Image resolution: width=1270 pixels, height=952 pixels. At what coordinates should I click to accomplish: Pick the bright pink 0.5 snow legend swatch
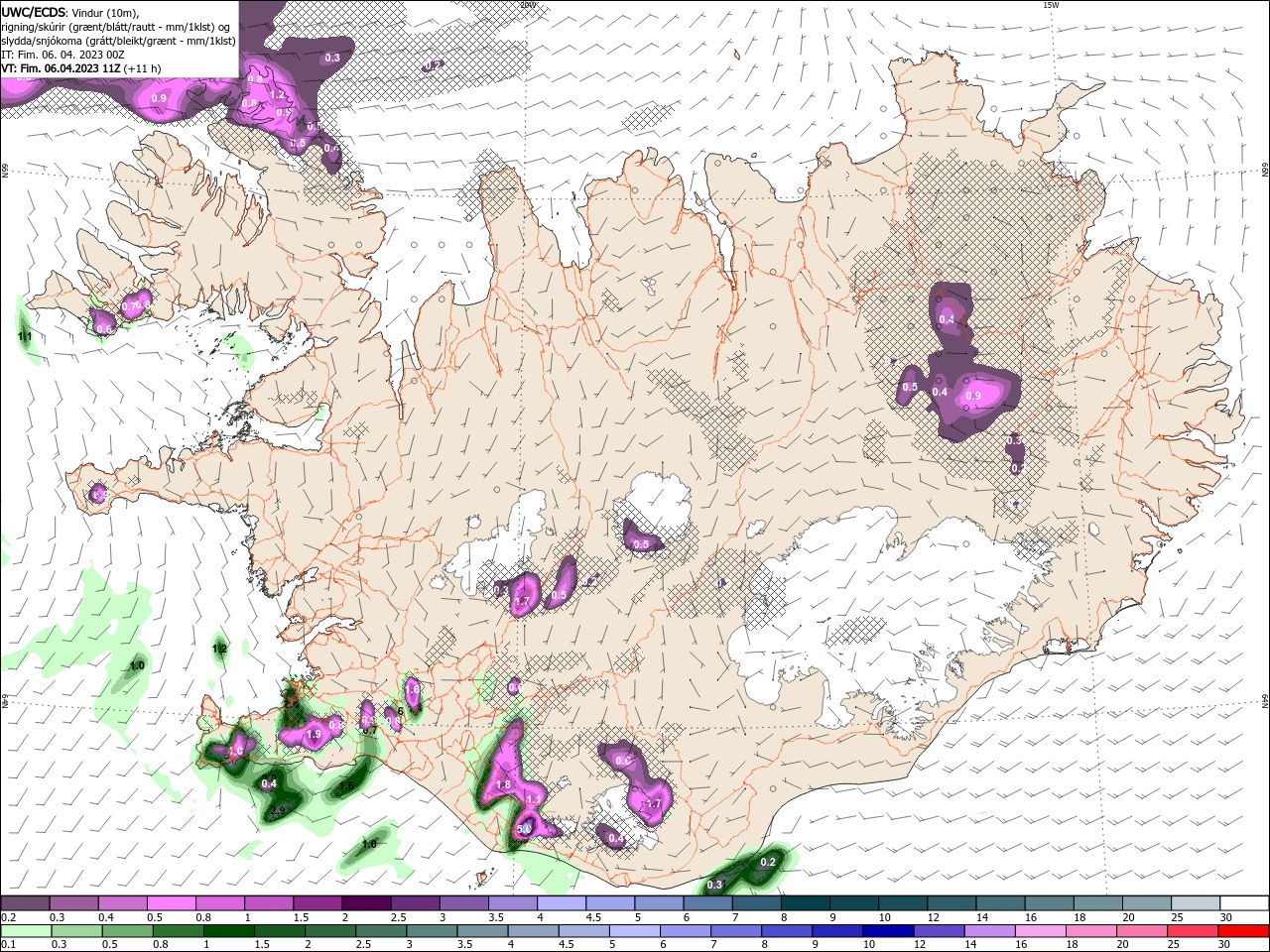(x=171, y=903)
